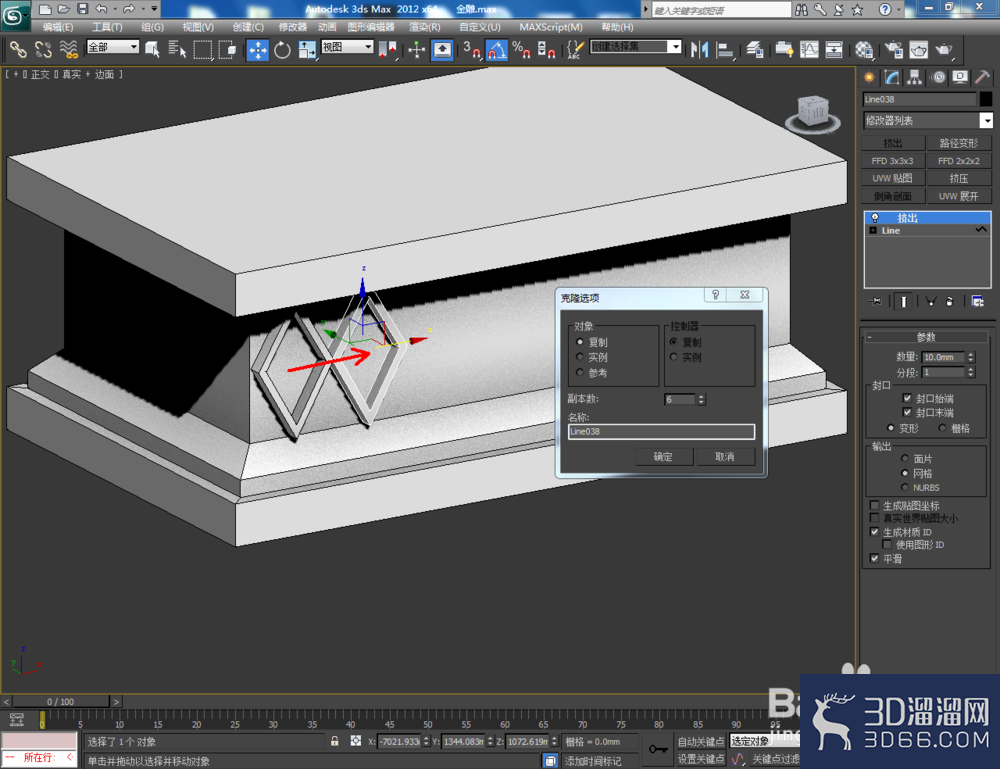The width and height of the screenshot is (1000, 769).
Task: Collapse the 参数 rollout
Action: pos(925,337)
